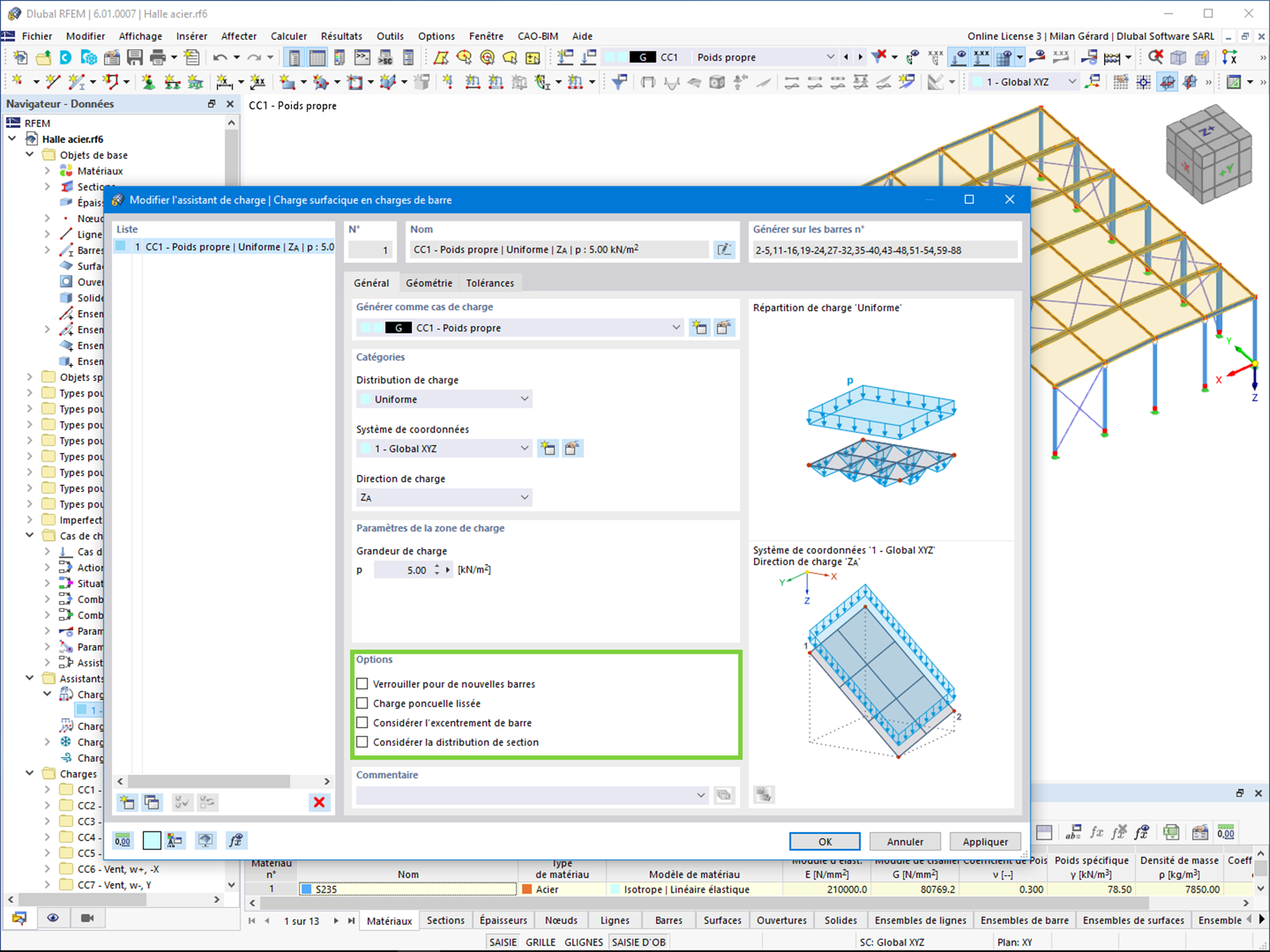
Task: Collapse the 'Objets de base' tree node
Action: click(x=29, y=155)
